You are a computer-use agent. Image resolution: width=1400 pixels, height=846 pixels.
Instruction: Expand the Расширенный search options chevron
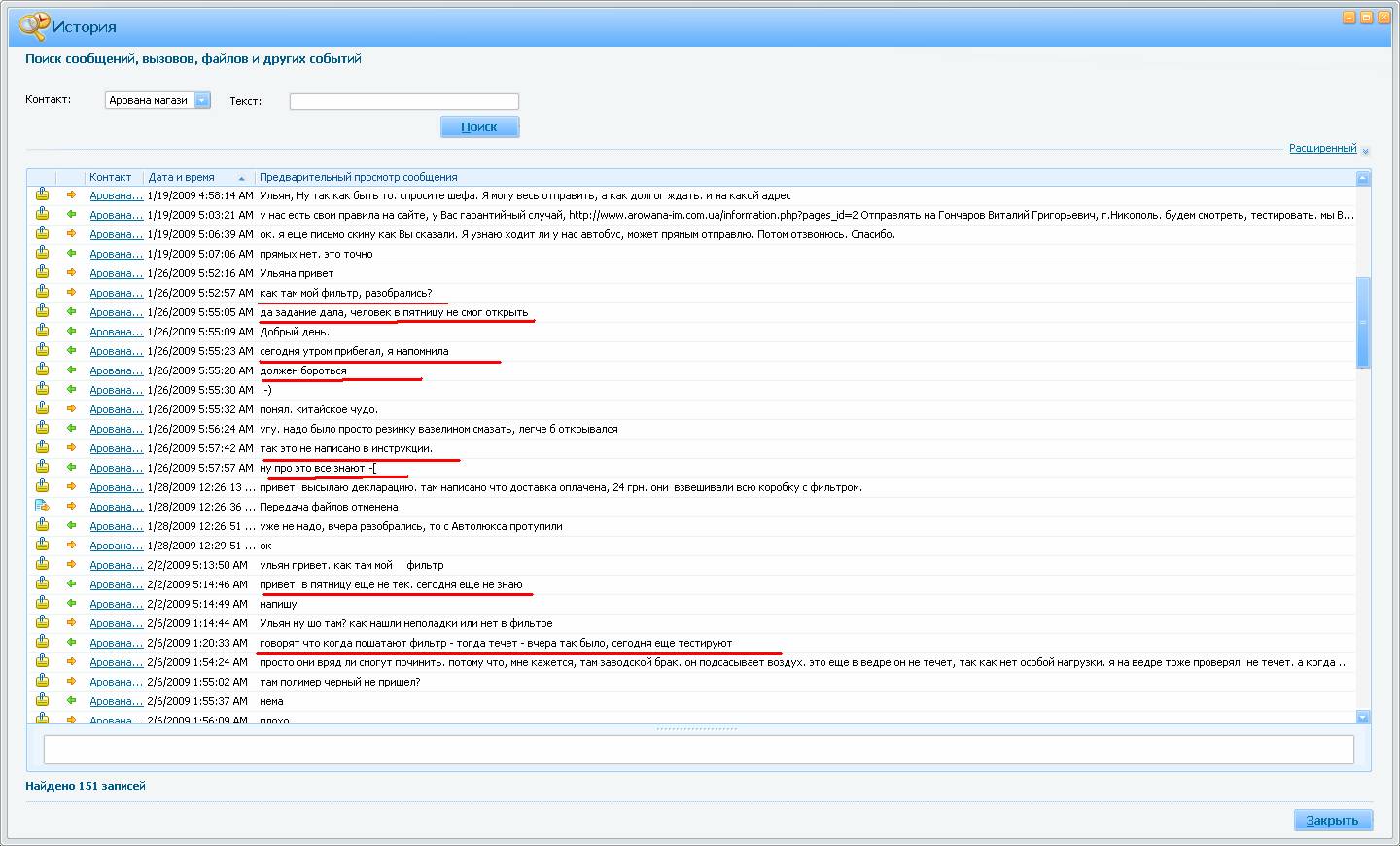[x=1365, y=151]
